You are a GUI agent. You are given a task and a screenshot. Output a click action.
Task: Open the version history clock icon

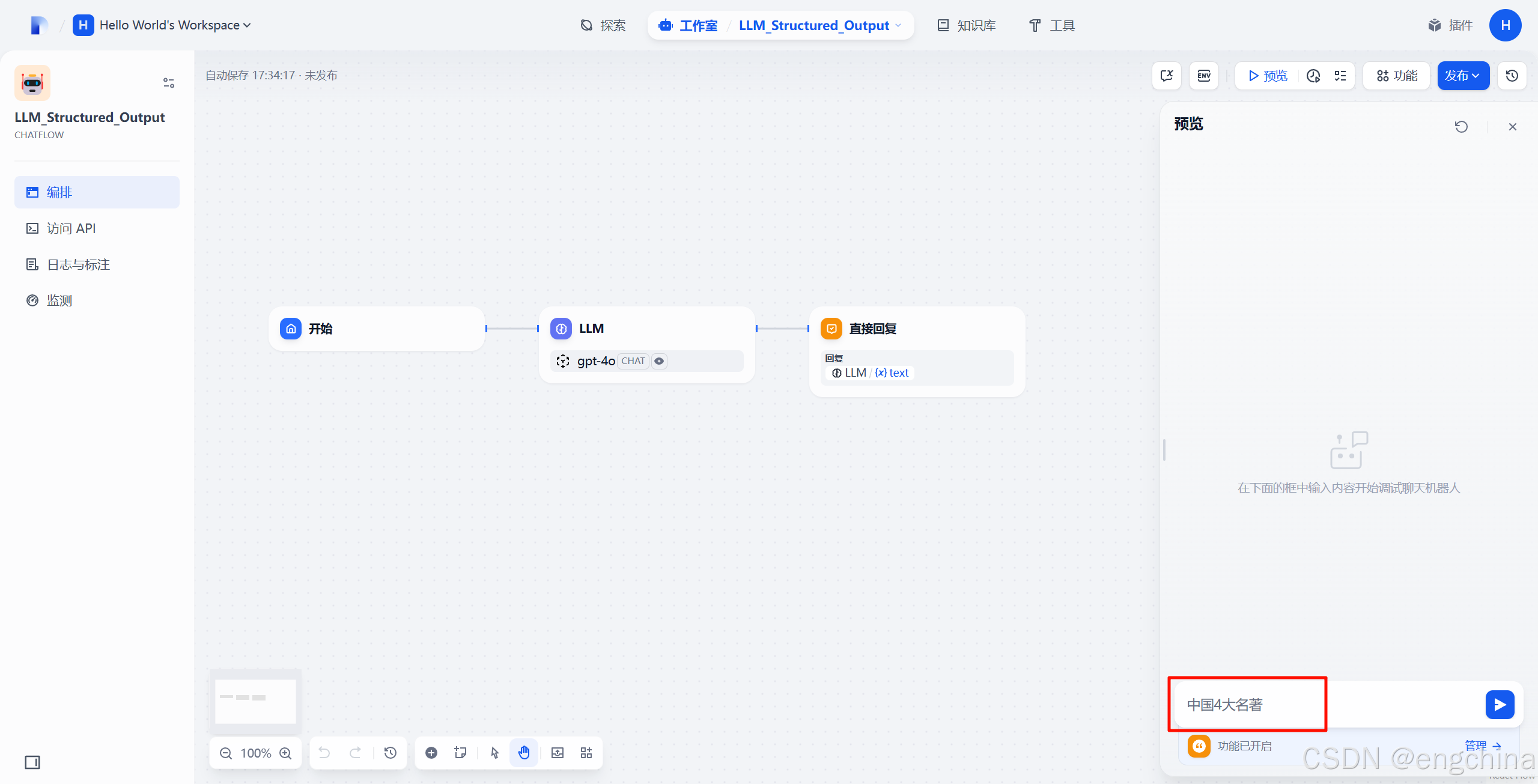click(1512, 76)
